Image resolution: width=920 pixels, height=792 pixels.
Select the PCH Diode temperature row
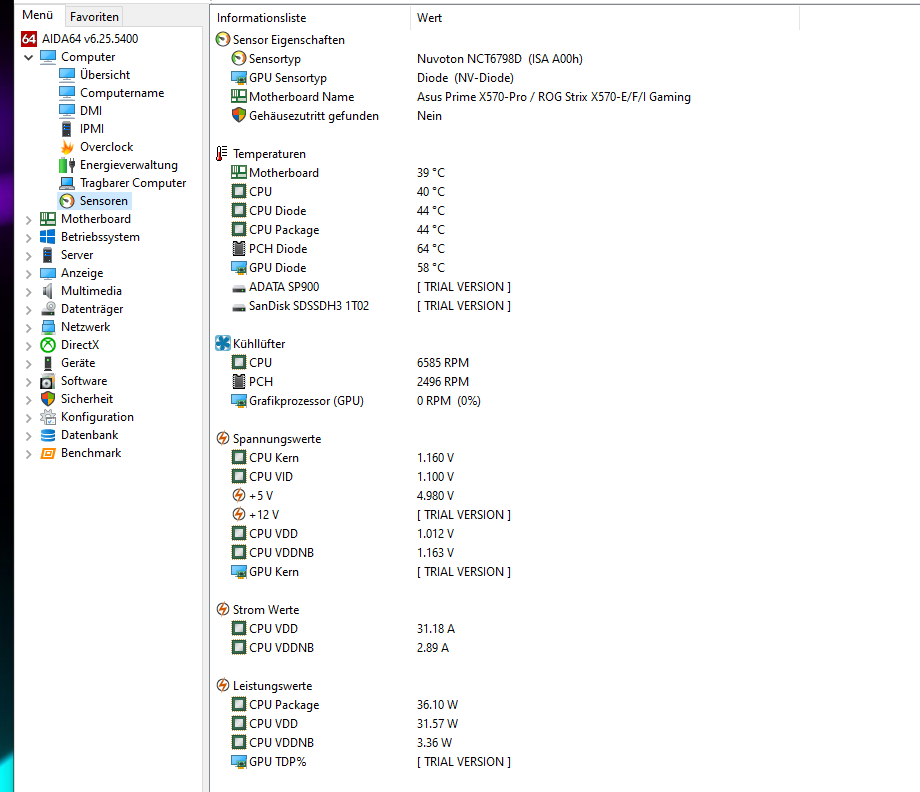337,249
